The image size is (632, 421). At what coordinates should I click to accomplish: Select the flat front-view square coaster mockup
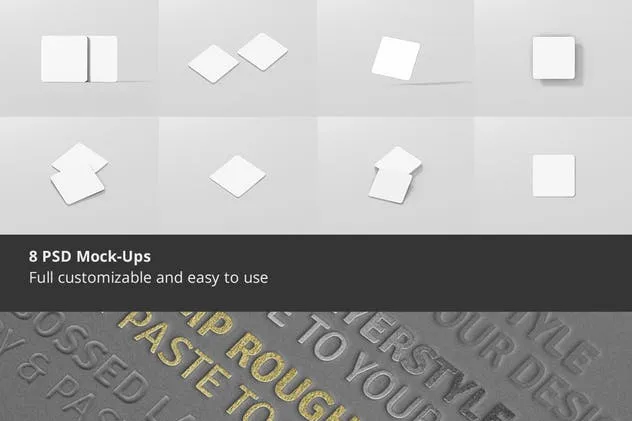[553, 176]
